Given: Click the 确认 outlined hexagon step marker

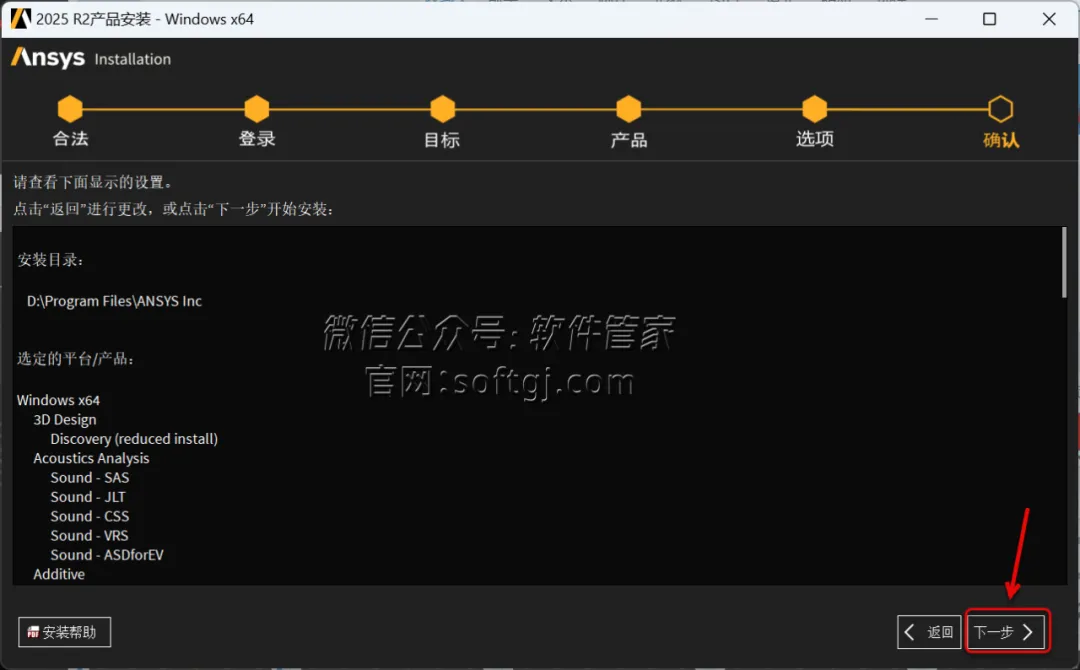Looking at the screenshot, I should tap(1000, 109).
